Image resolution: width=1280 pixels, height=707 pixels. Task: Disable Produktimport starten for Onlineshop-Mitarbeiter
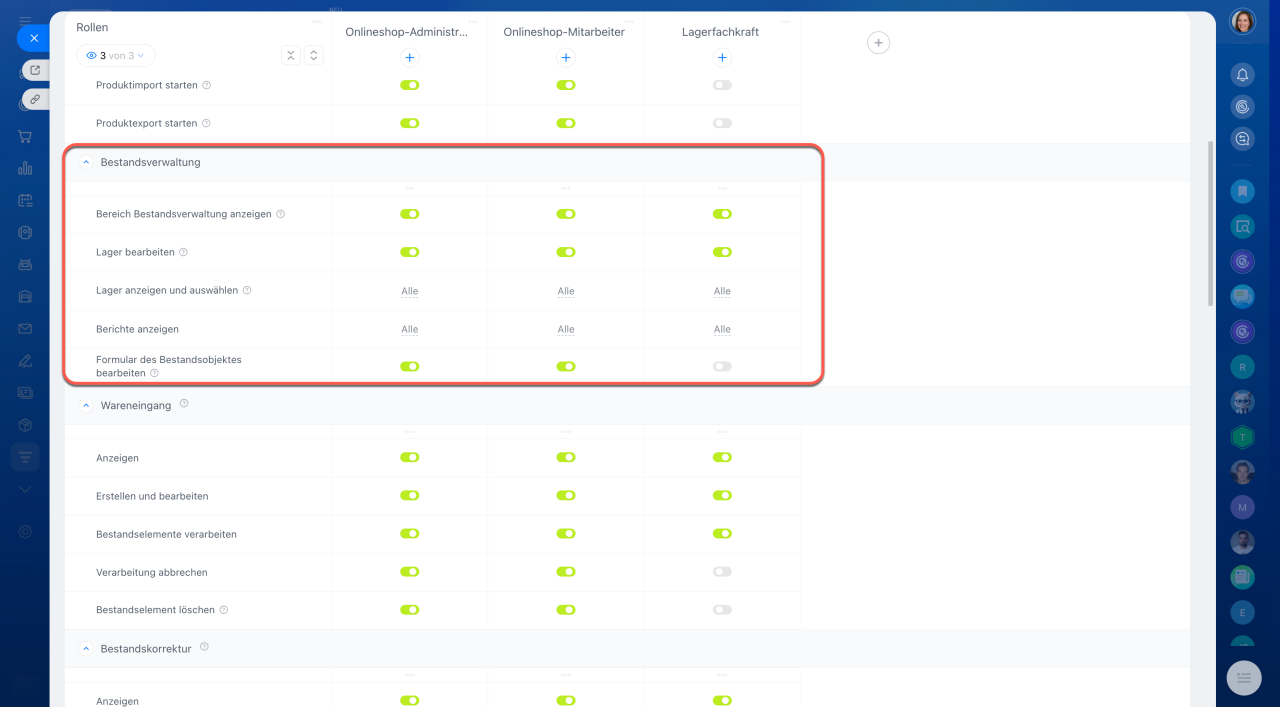(566, 85)
